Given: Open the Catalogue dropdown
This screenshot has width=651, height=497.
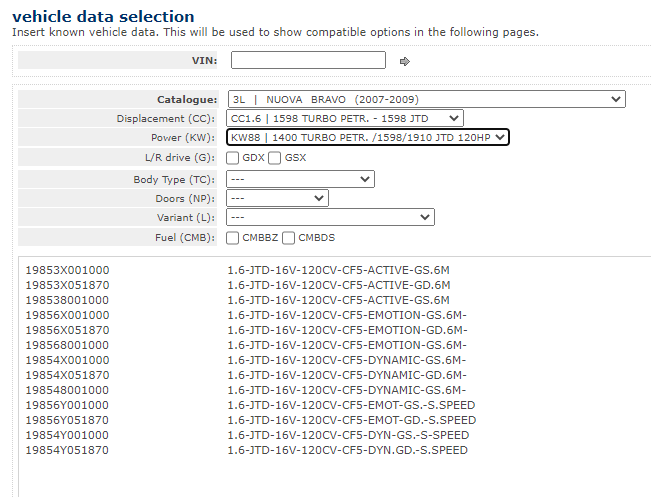Looking at the screenshot, I should 426,99.
